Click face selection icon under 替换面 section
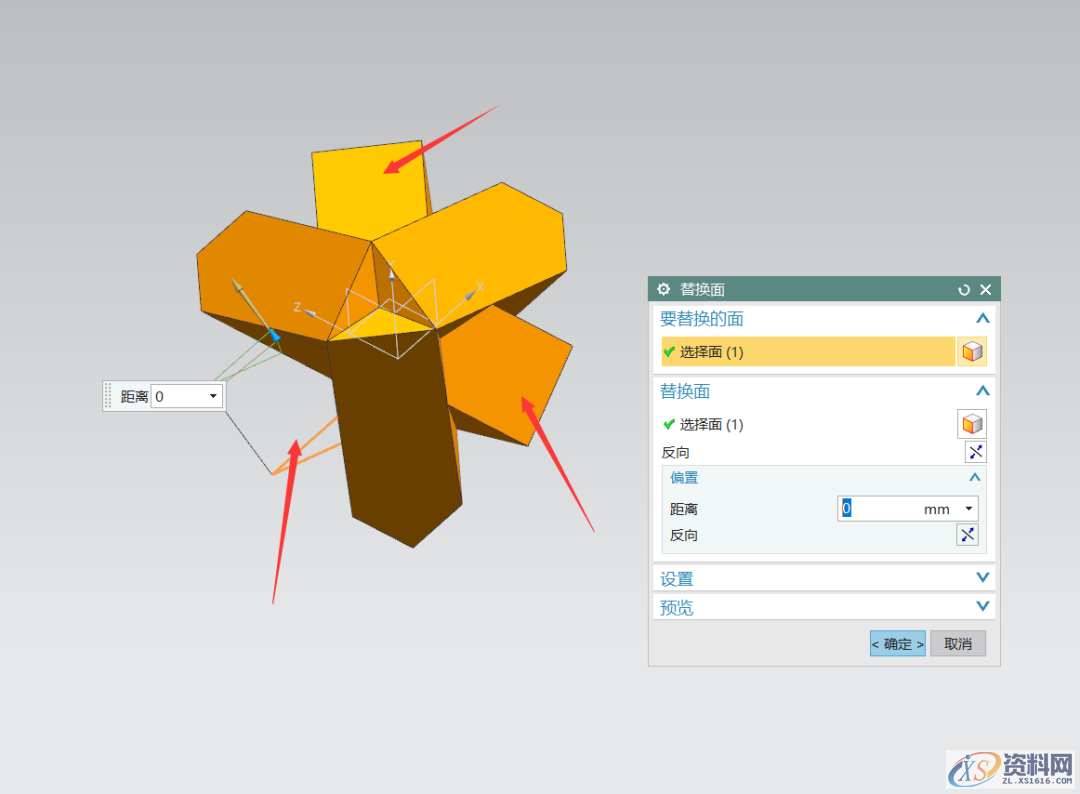Image resolution: width=1080 pixels, height=794 pixels. coord(971,424)
